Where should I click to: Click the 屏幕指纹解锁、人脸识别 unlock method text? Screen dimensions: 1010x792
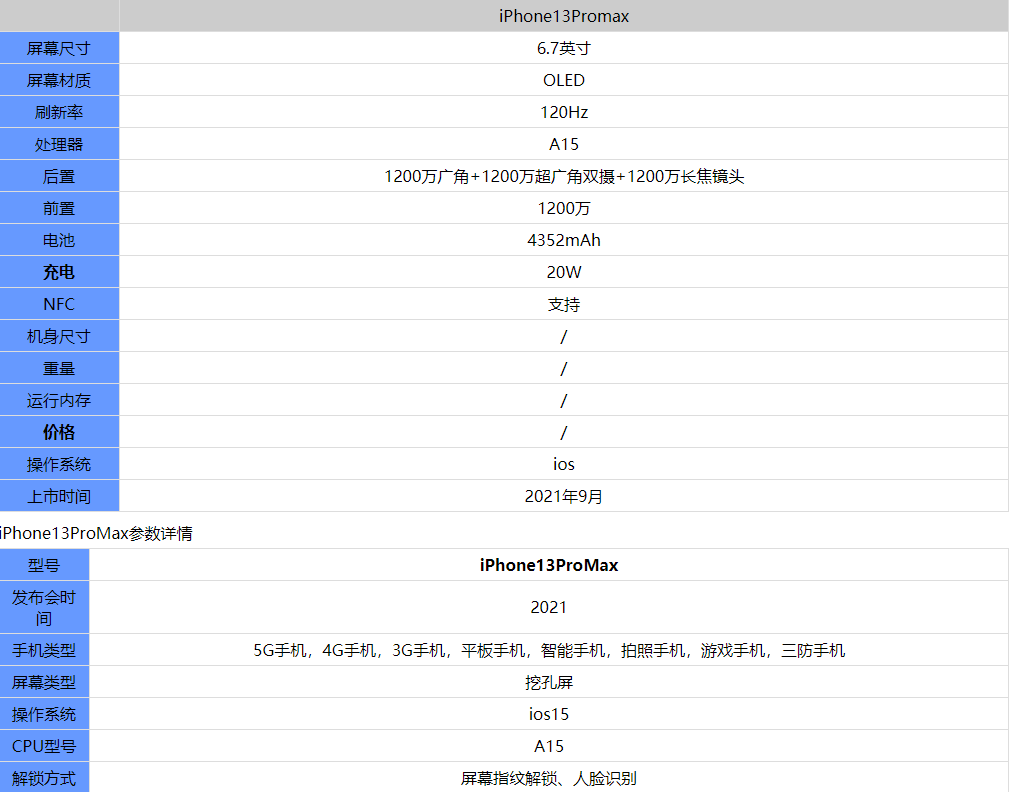(x=548, y=778)
